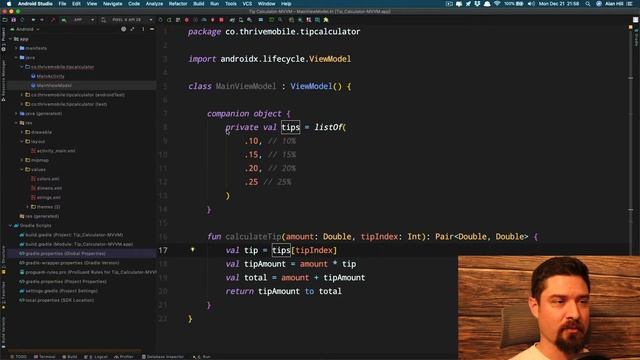Open the app run configuration dropdown
The width and height of the screenshot is (640, 360).
83,20
